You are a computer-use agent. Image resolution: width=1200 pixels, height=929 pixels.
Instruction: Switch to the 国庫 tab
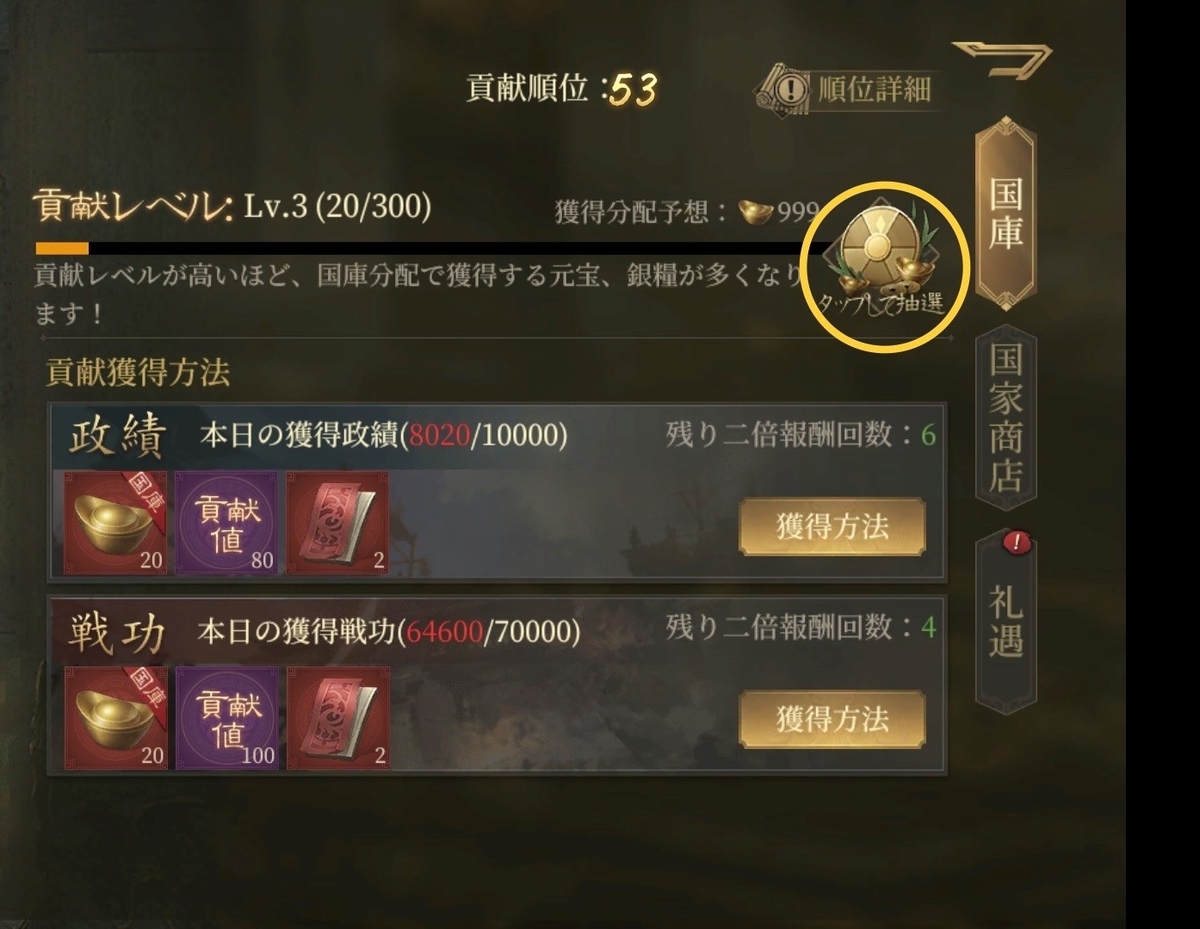point(1005,213)
